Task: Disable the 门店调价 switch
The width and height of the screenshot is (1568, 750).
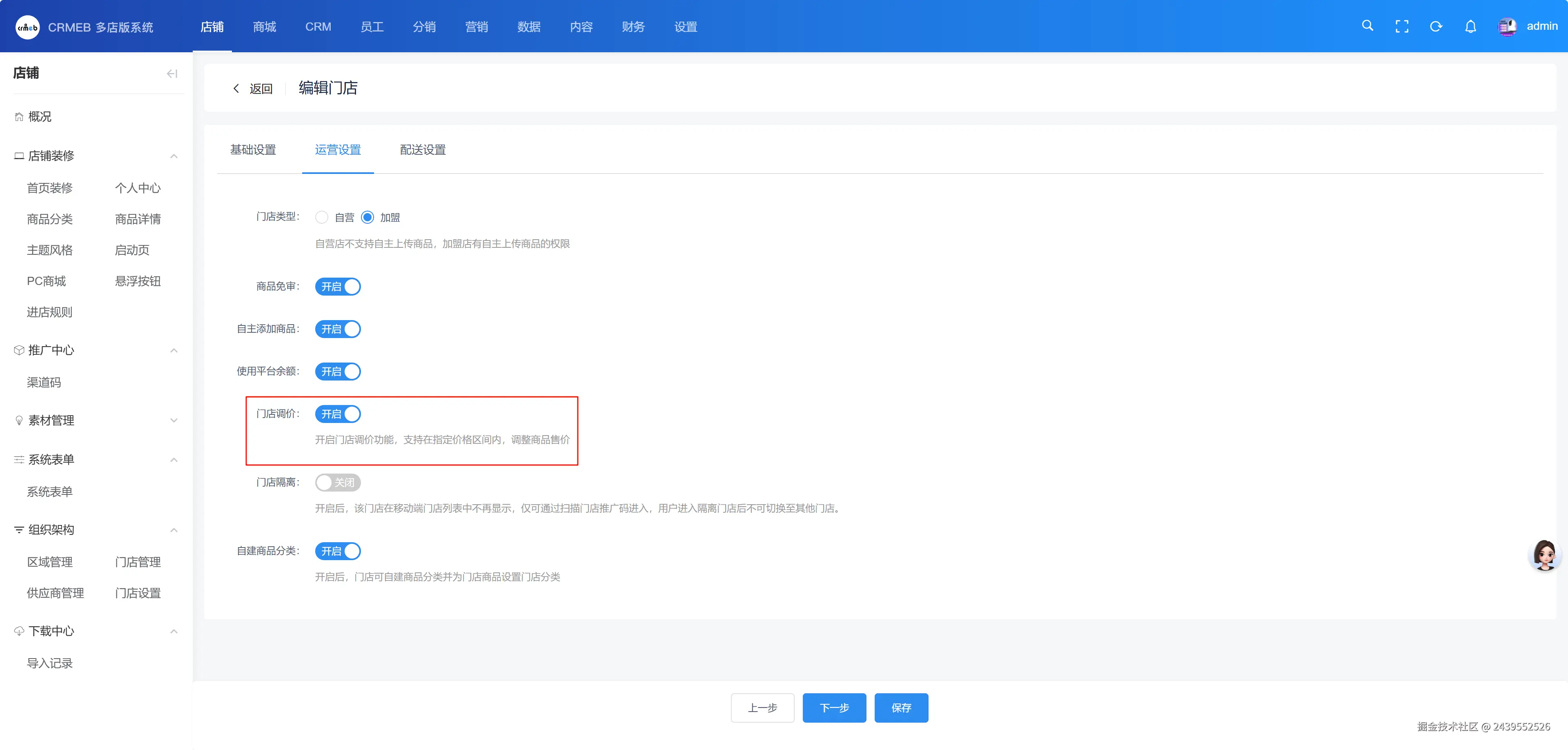Action: coord(338,414)
